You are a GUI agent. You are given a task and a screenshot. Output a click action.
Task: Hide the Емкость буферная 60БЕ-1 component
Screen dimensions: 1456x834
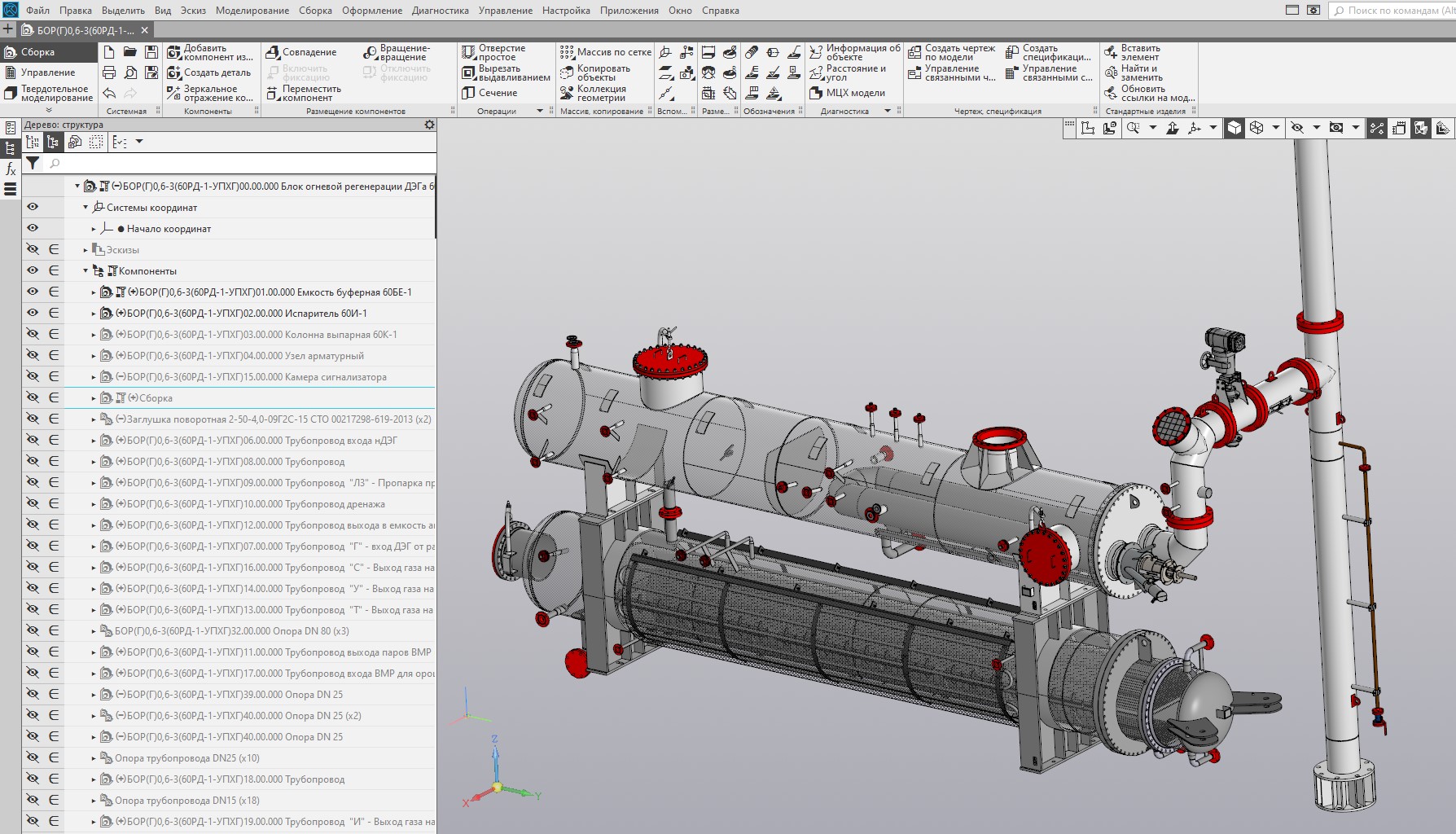(33, 292)
